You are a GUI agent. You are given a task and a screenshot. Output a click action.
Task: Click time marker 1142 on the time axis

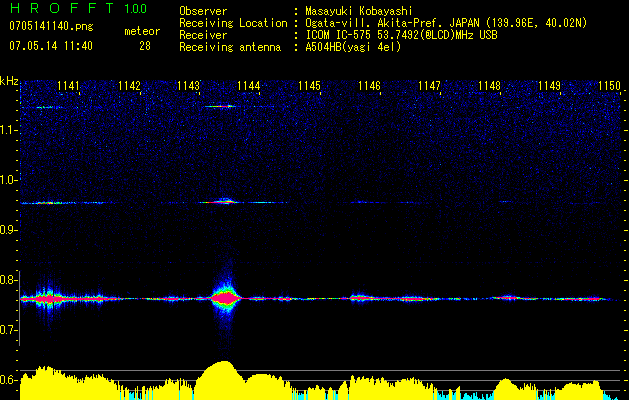point(130,86)
